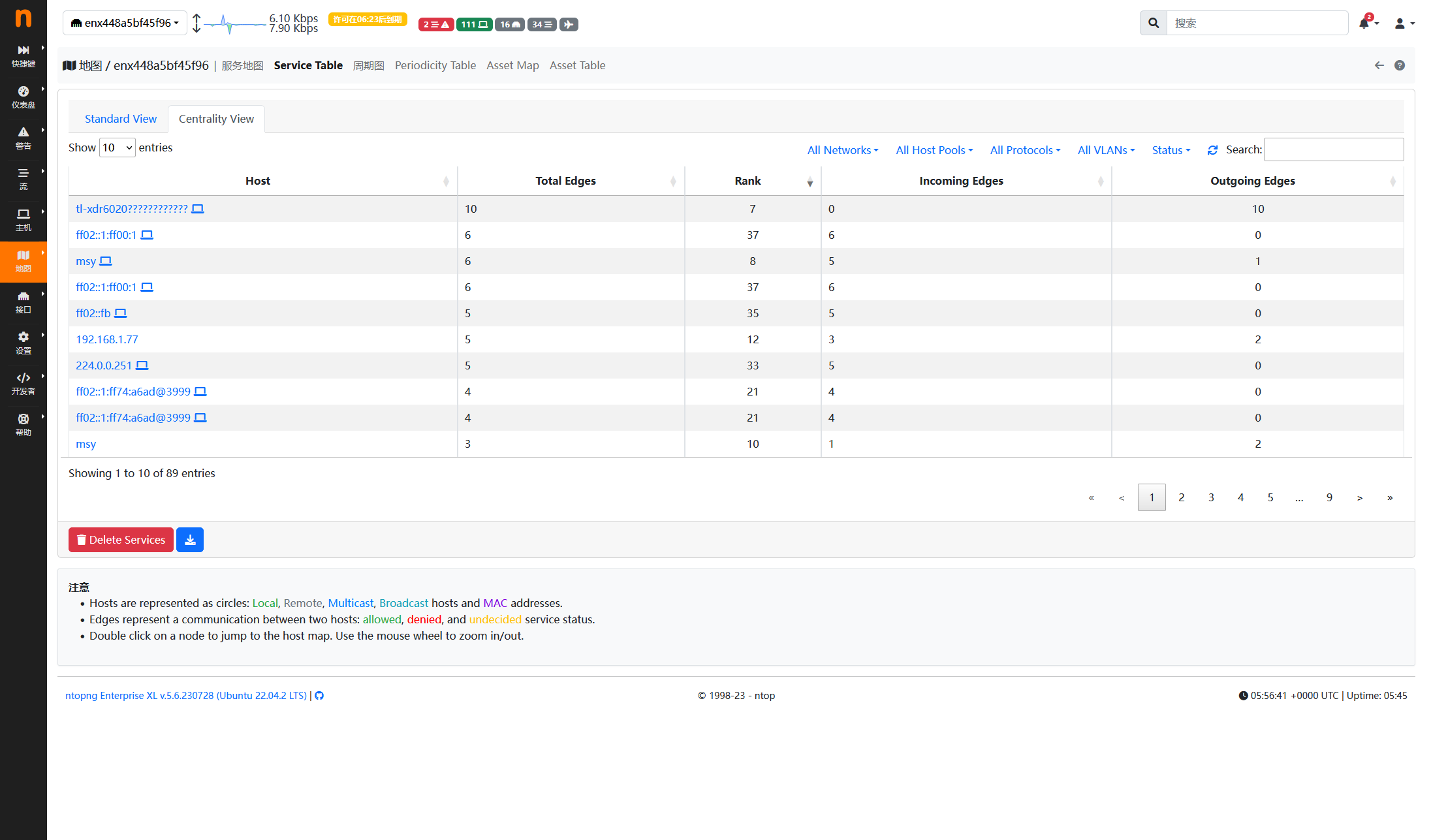
Task: Open the ff02::fb host link
Action: tap(93, 313)
